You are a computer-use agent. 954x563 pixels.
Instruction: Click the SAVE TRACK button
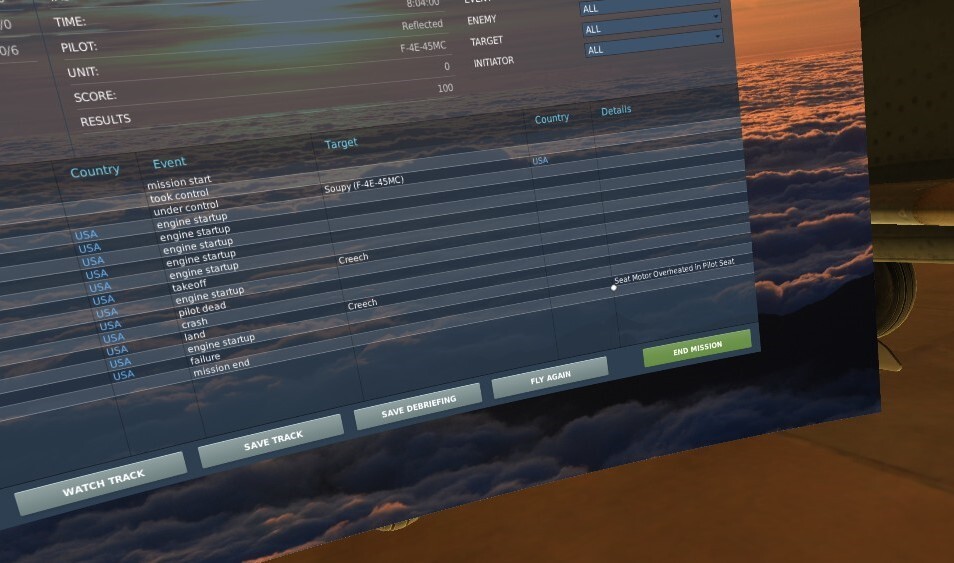(271, 441)
